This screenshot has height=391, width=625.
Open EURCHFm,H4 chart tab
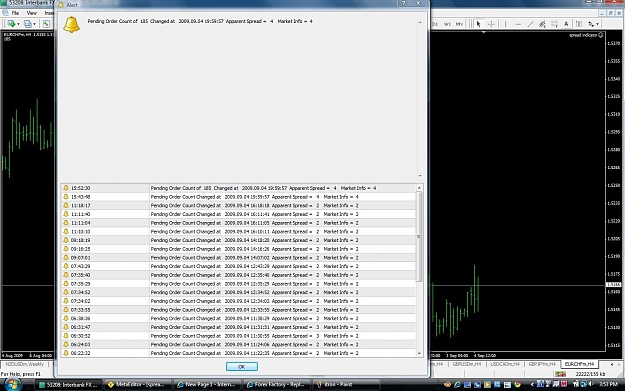coord(579,364)
